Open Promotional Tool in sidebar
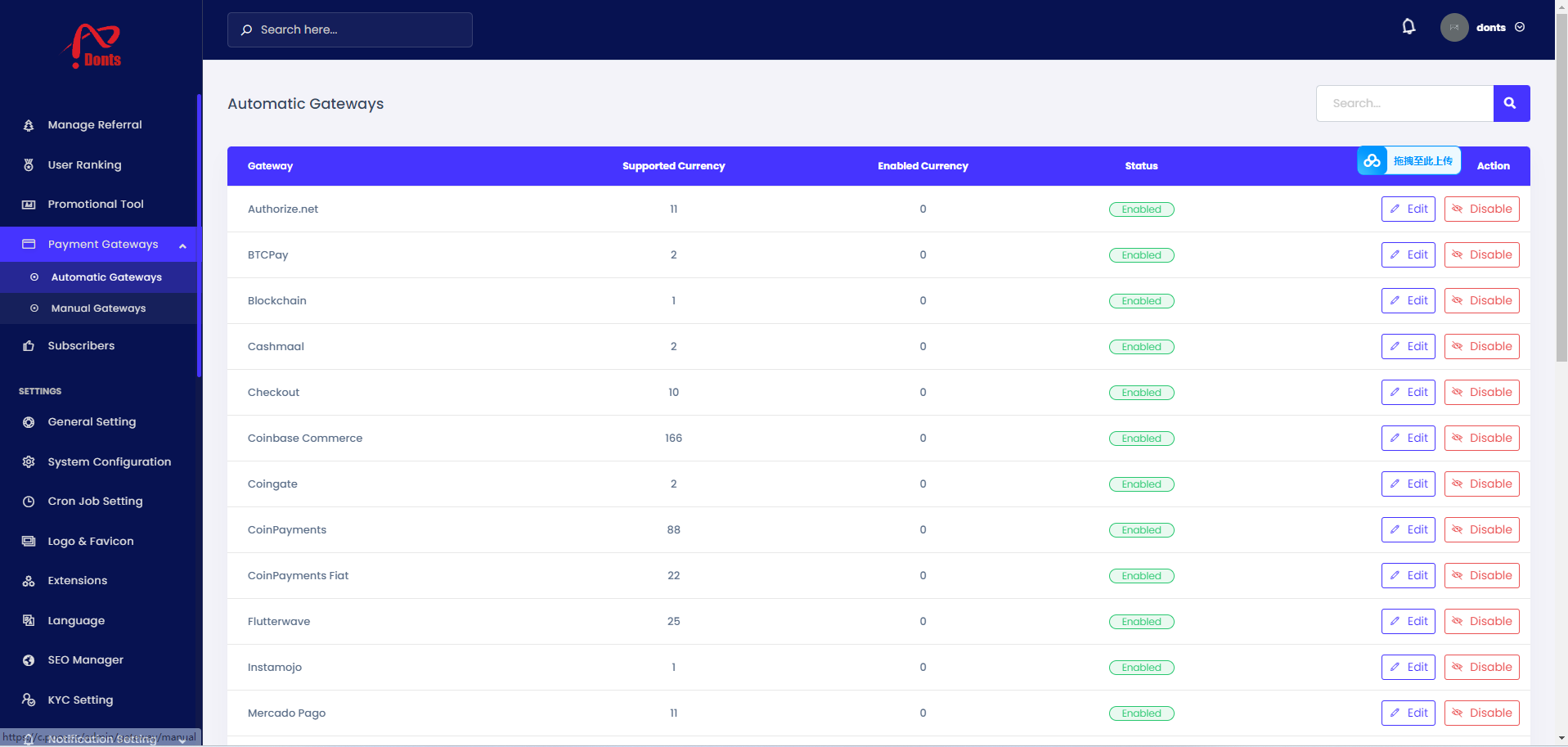The height and width of the screenshot is (747, 1568). point(96,204)
